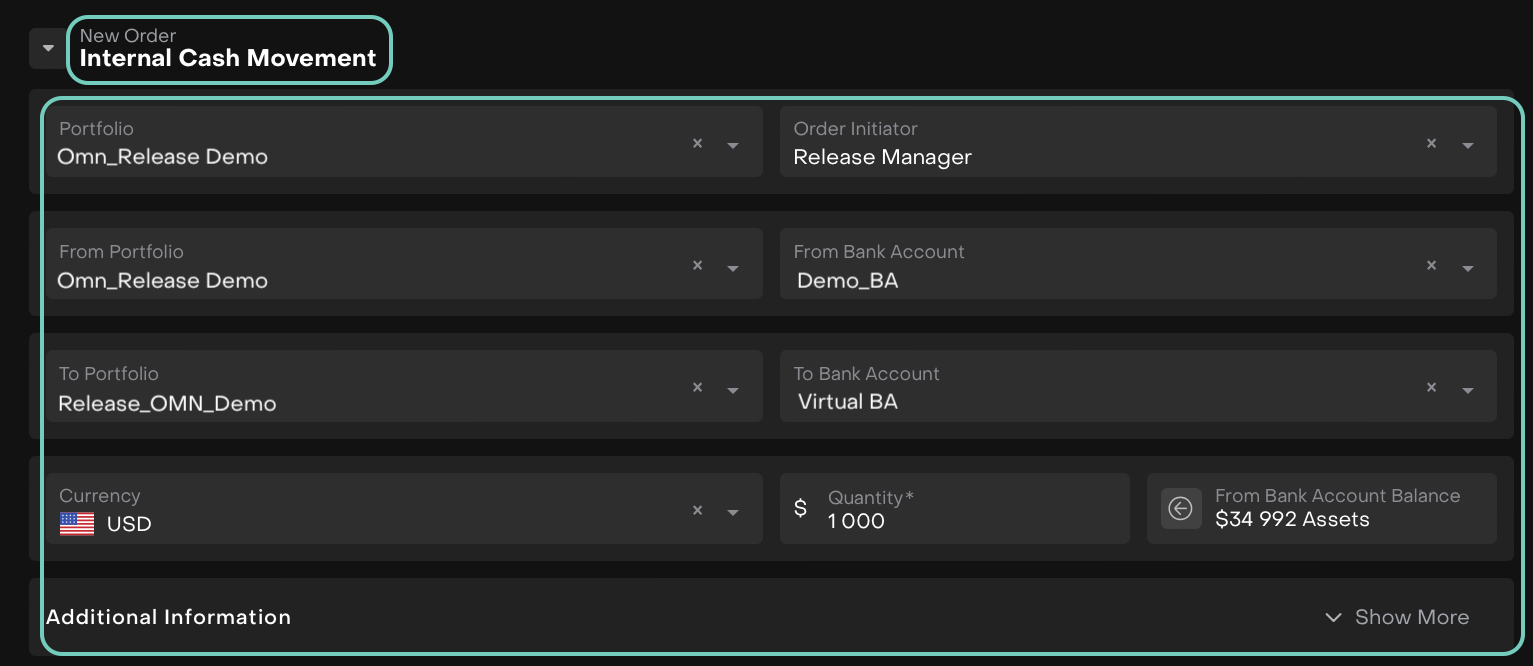Screen dimensions: 1533x666
Task: Clear the Currency USD selection
Action: (697, 511)
